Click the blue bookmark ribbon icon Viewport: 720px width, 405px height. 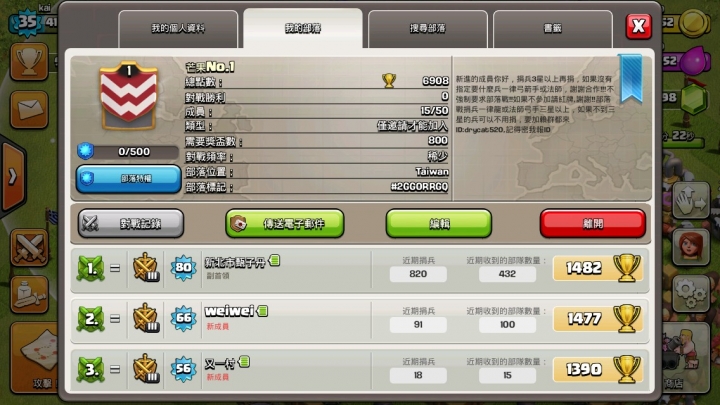point(630,79)
